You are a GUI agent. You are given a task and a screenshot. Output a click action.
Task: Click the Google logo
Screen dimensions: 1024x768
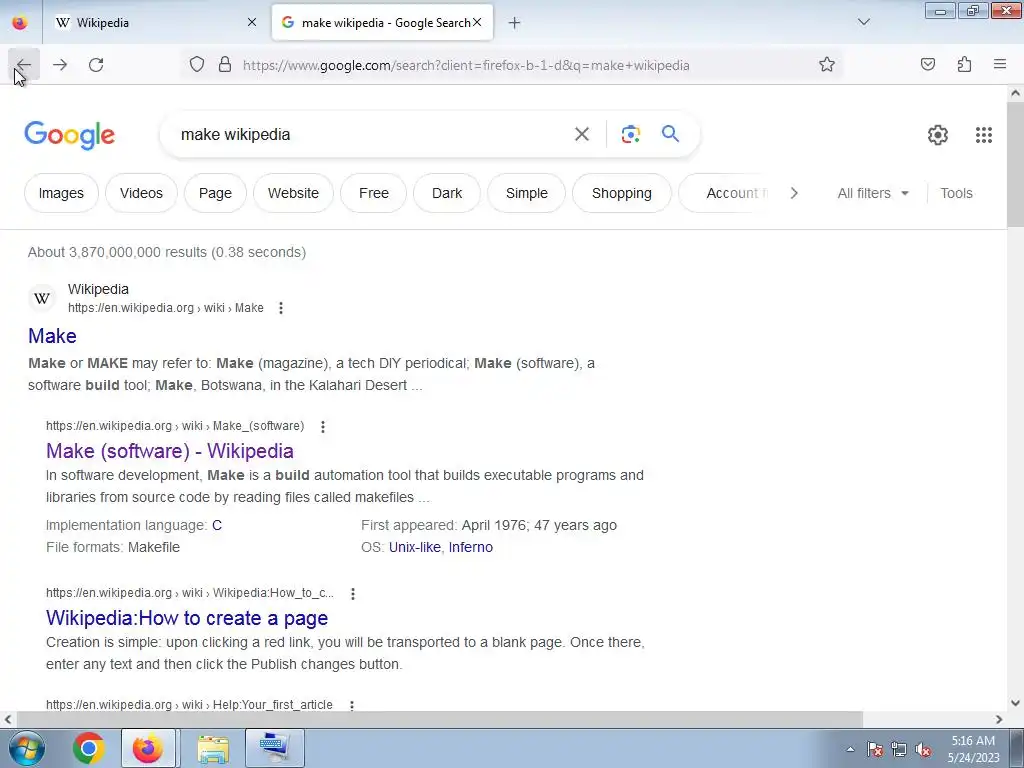pos(69,135)
